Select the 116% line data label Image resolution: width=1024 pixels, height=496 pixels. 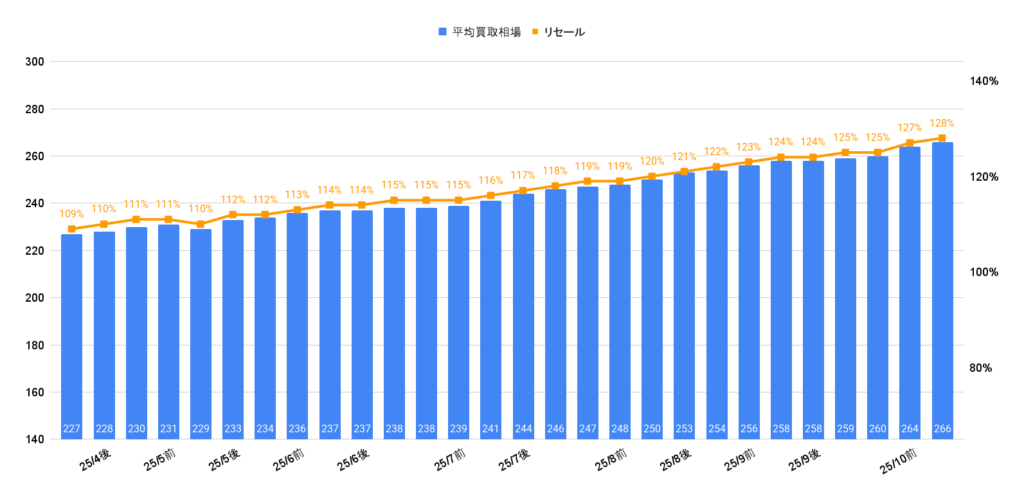[491, 181]
